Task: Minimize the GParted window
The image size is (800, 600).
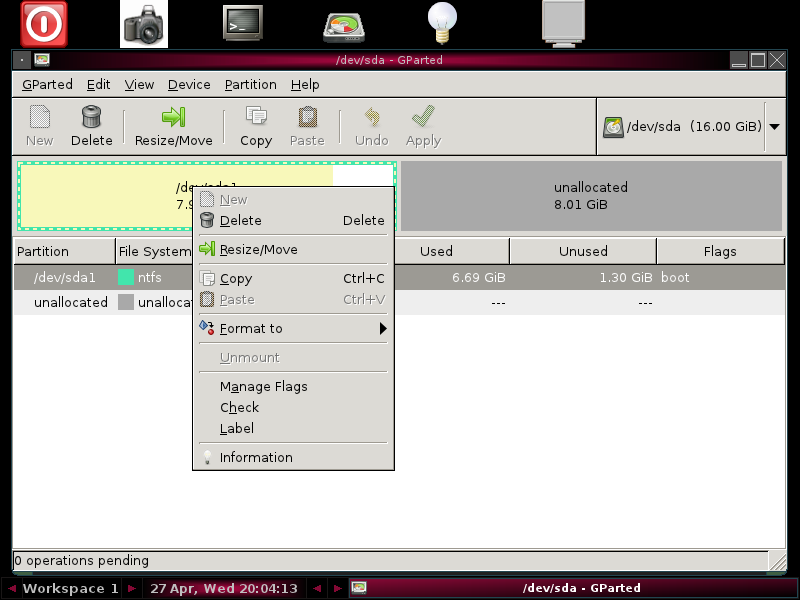Action: point(739,60)
